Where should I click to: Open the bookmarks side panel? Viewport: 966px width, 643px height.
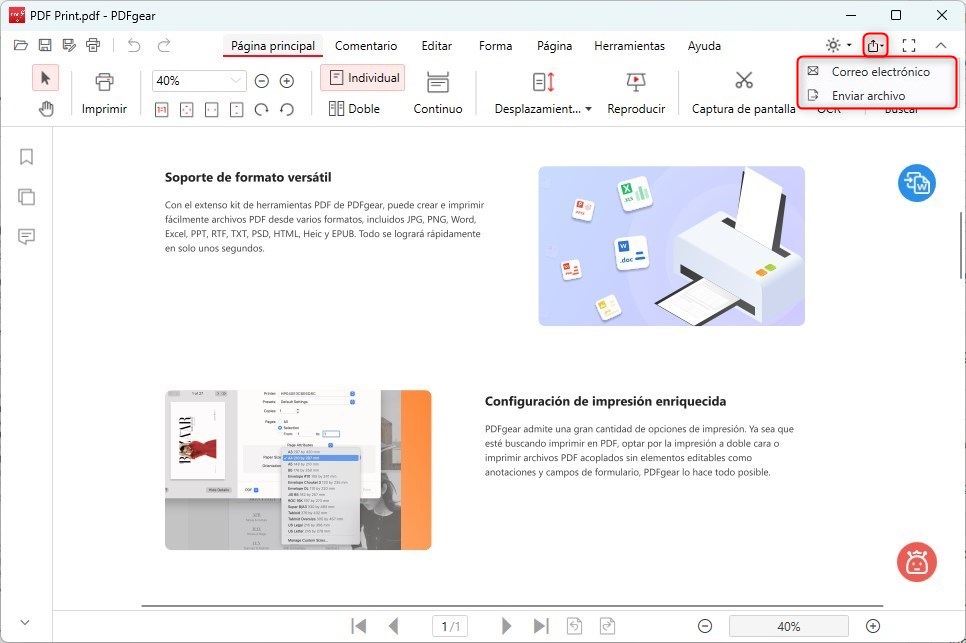pos(26,156)
